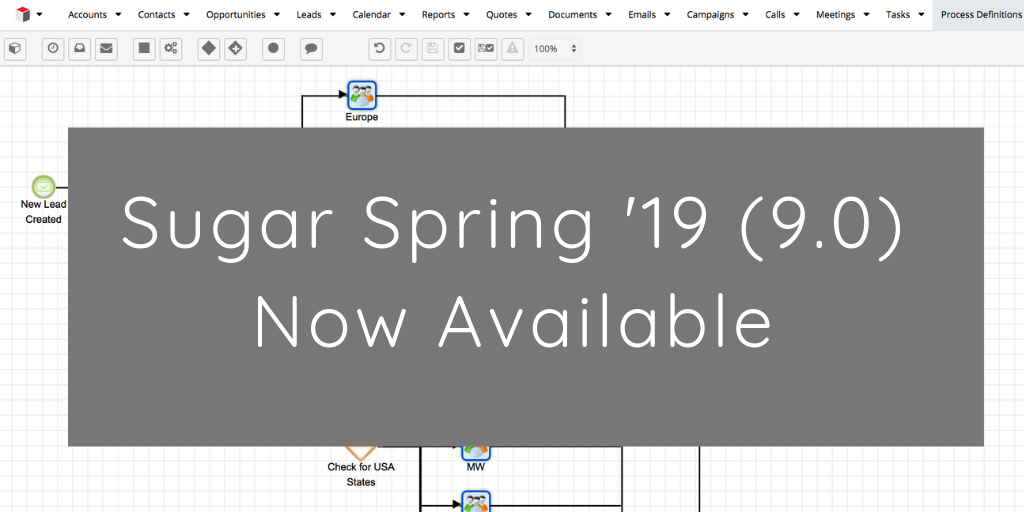Undo the last designer change
The width and height of the screenshot is (1024, 512).
379,48
